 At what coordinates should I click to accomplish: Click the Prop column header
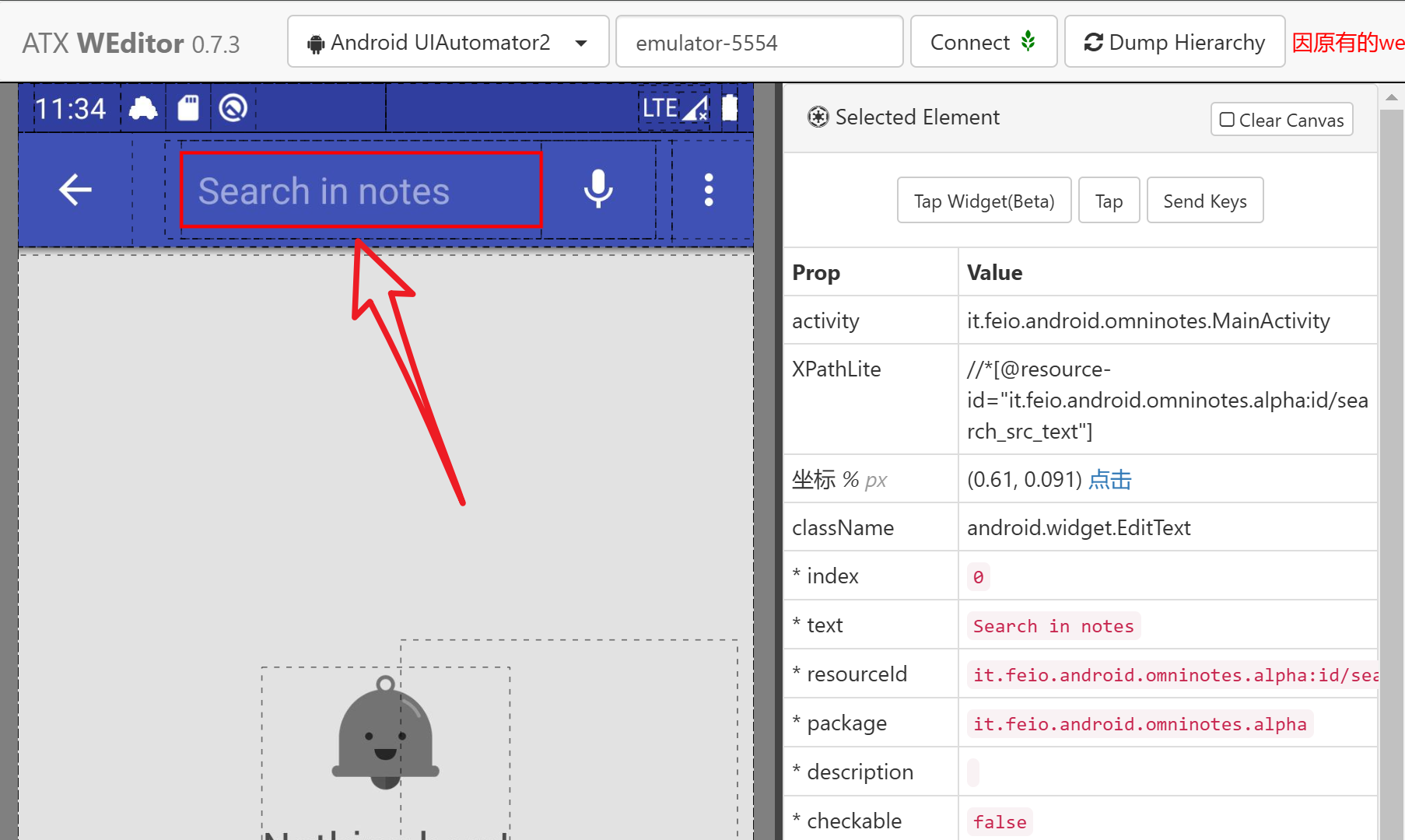816,272
